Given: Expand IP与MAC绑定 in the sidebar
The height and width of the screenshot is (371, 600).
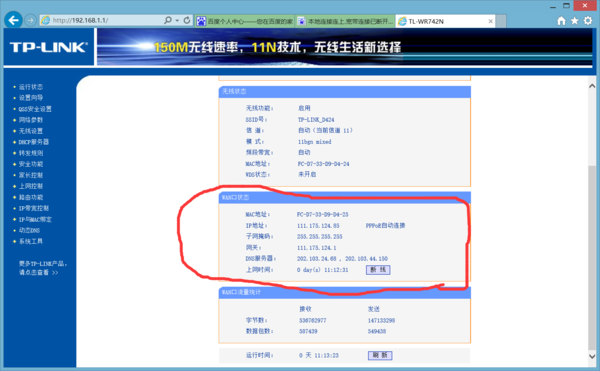Looking at the screenshot, I should pos(35,220).
